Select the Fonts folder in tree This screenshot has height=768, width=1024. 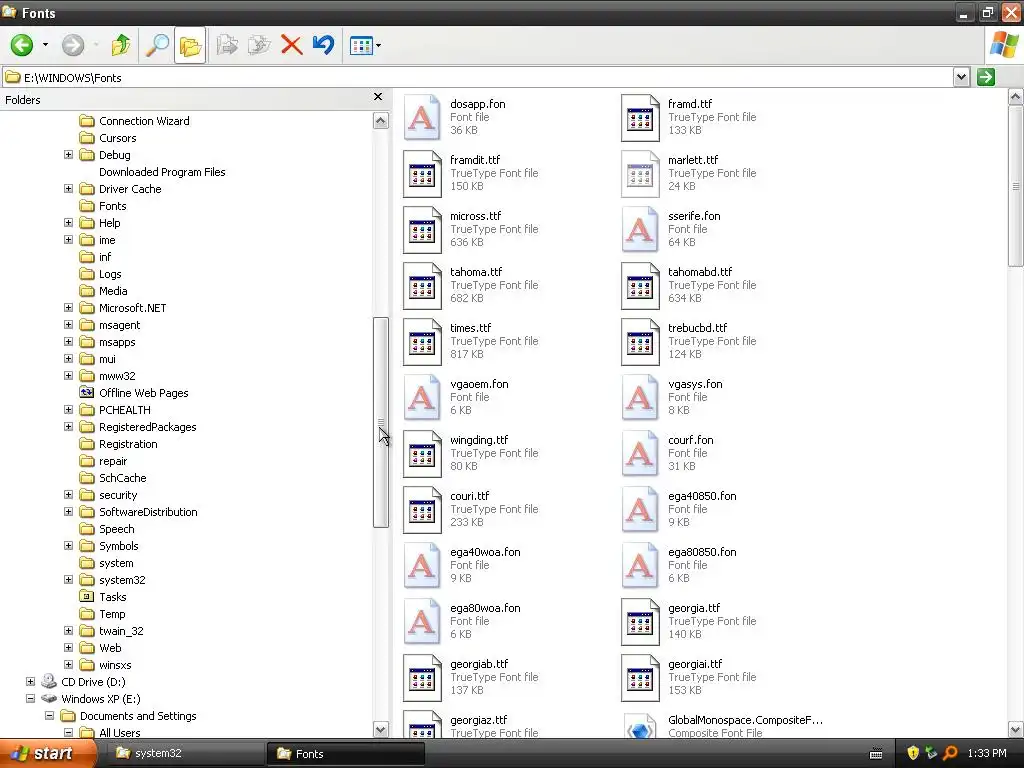[x=103, y=206]
